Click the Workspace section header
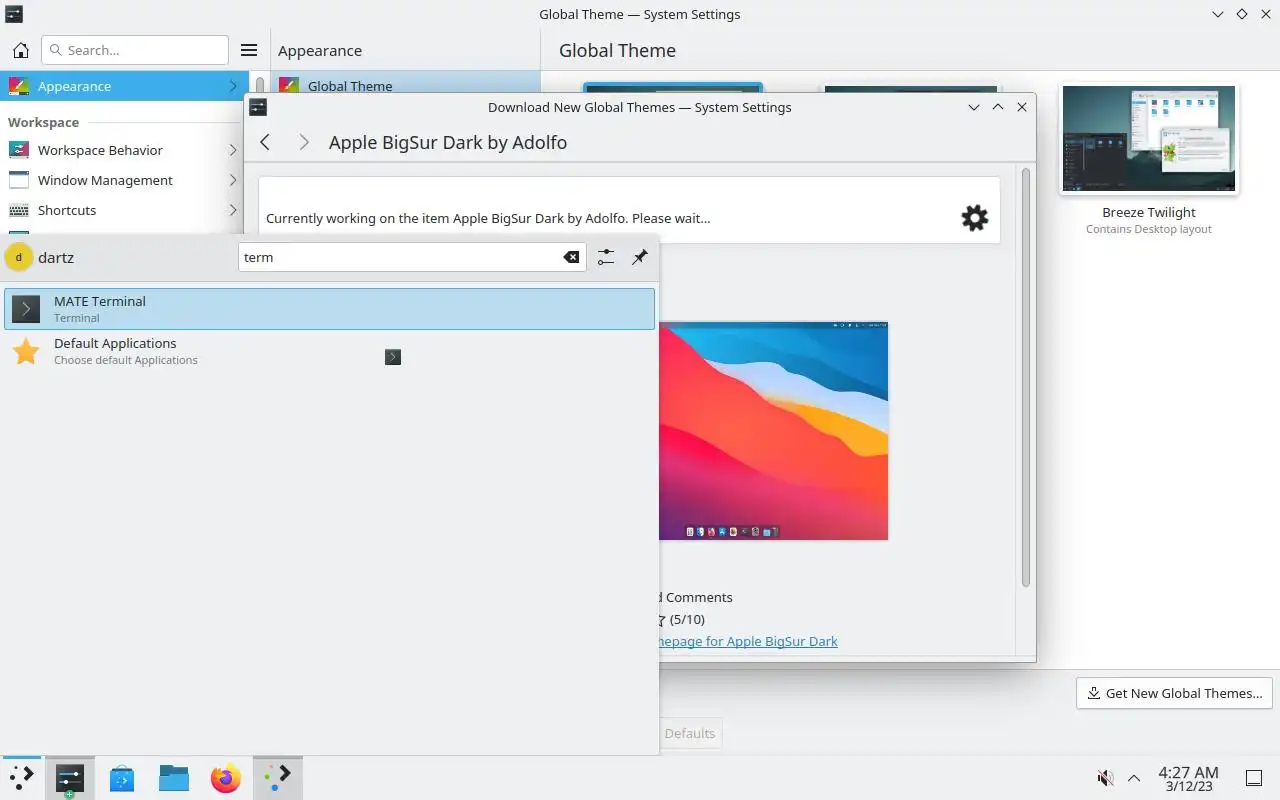This screenshot has width=1280, height=800. coord(43,122)
